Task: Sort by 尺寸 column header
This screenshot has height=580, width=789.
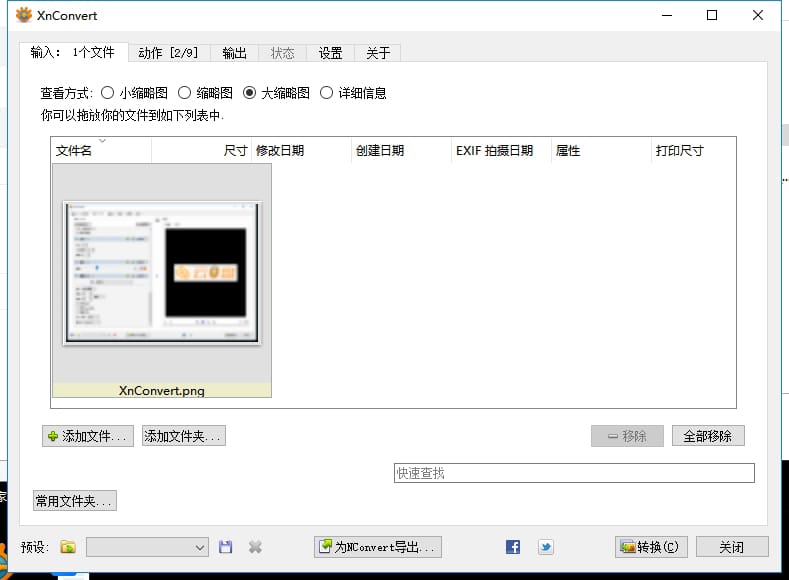Action: pos(201,150)
